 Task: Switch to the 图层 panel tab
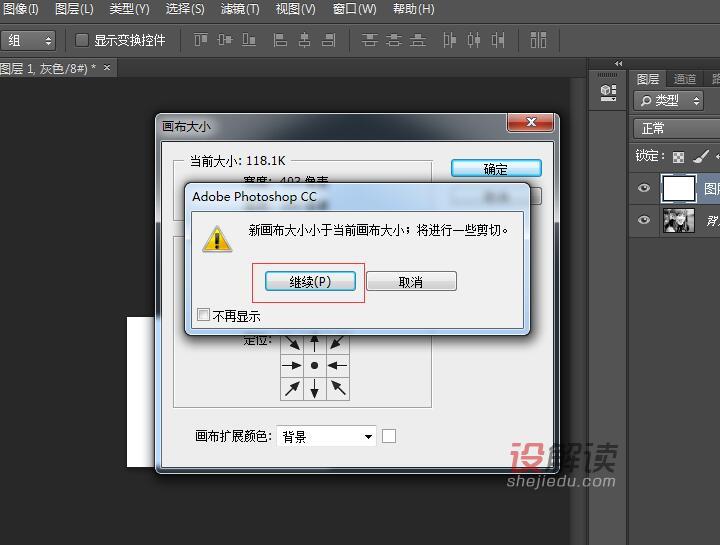click(647, 79)
